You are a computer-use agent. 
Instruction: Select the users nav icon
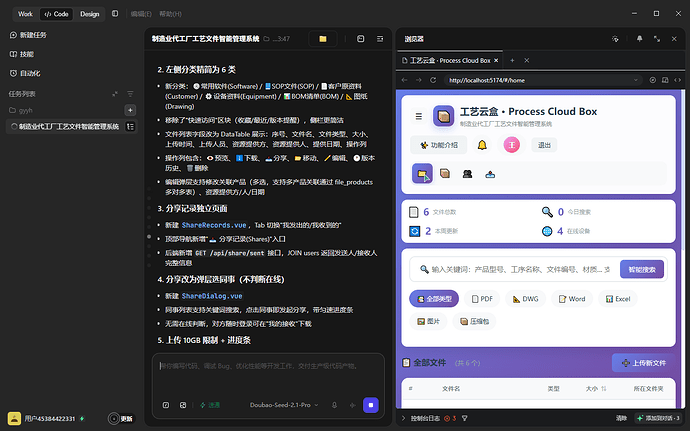[x=467, y=174]
